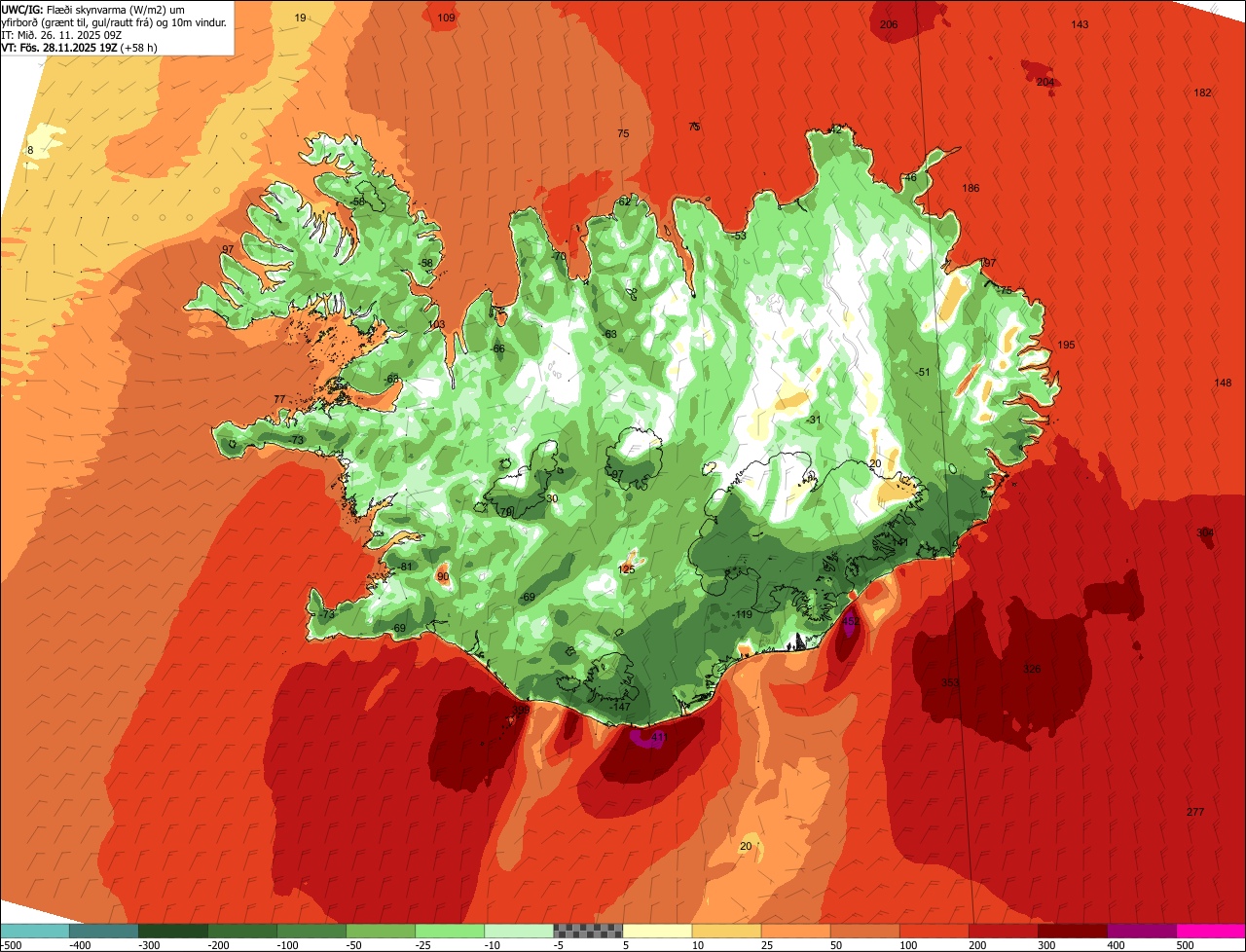The height and width of the screenshot is (952, 1246).
Task: Click the land value 125
Action: (x=626, y=569)
